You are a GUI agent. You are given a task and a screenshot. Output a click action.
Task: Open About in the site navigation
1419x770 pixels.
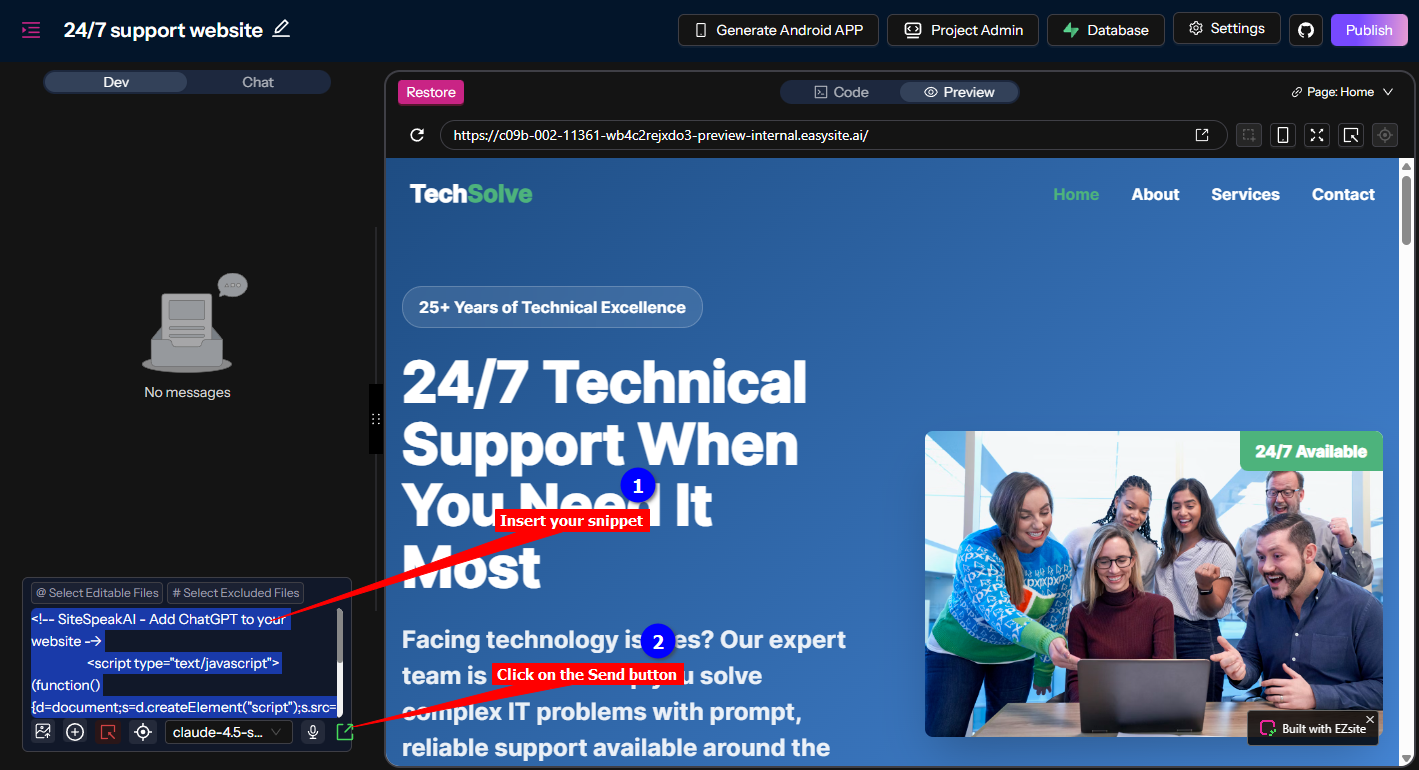pos(1155,194)
